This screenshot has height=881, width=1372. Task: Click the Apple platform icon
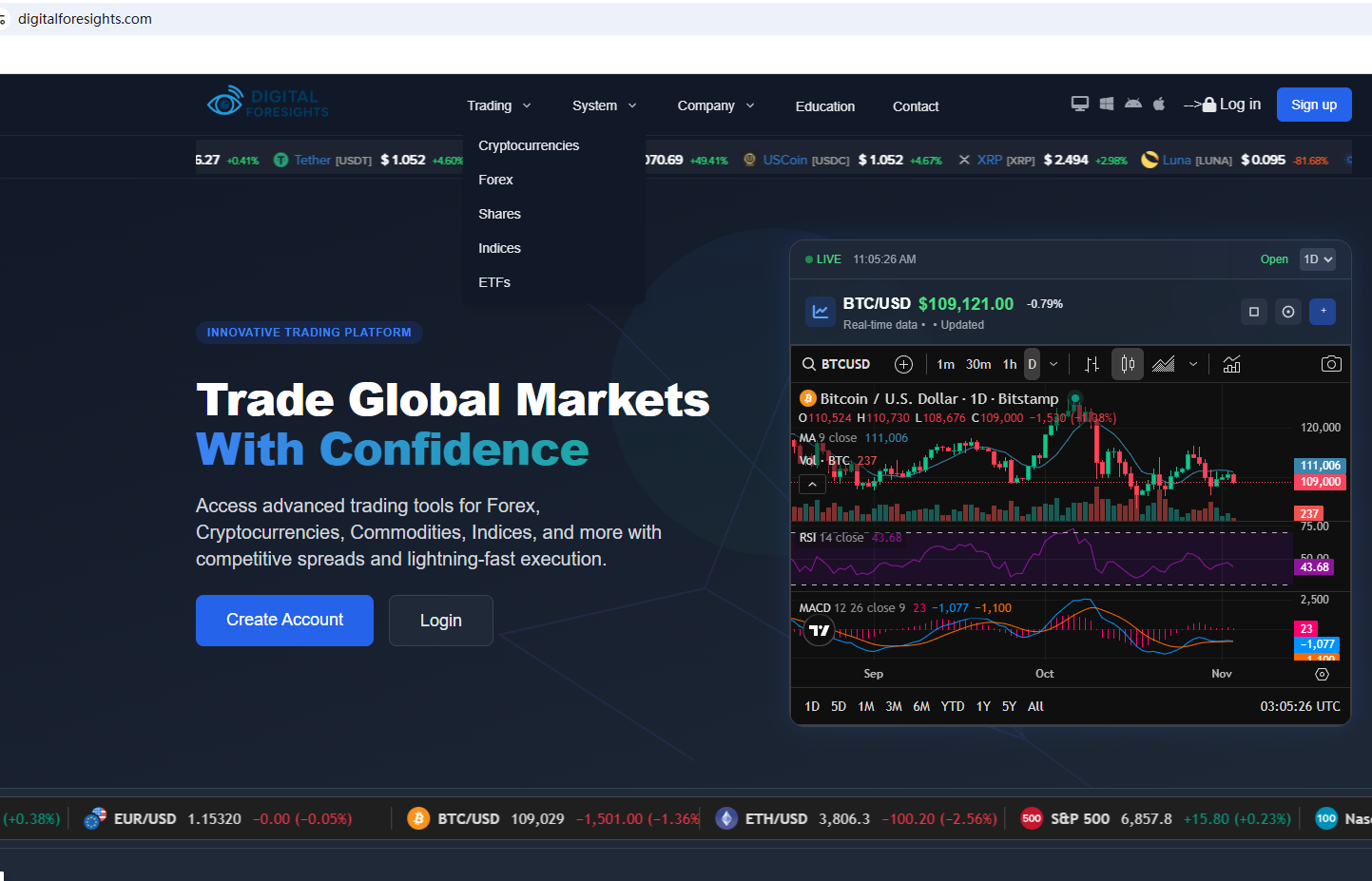1159,104
